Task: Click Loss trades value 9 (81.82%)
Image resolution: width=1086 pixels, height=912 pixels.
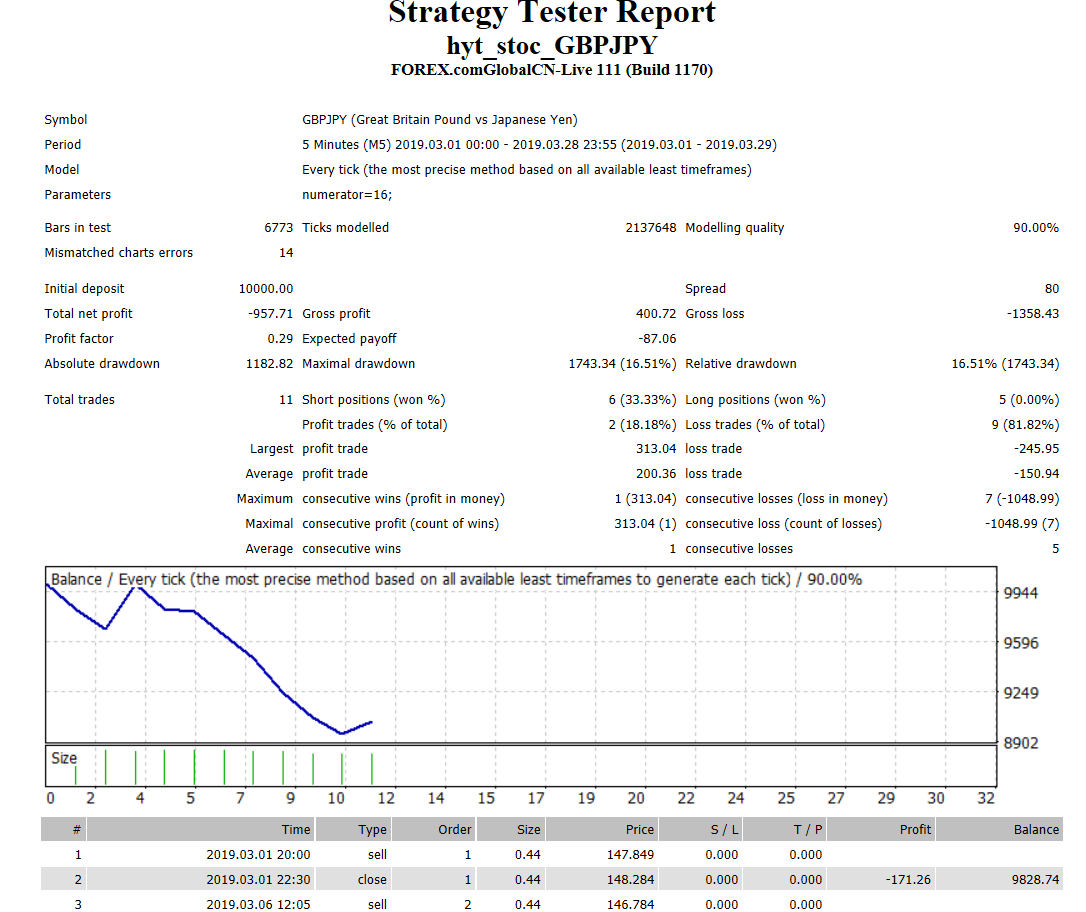Action: point(1025,424)
